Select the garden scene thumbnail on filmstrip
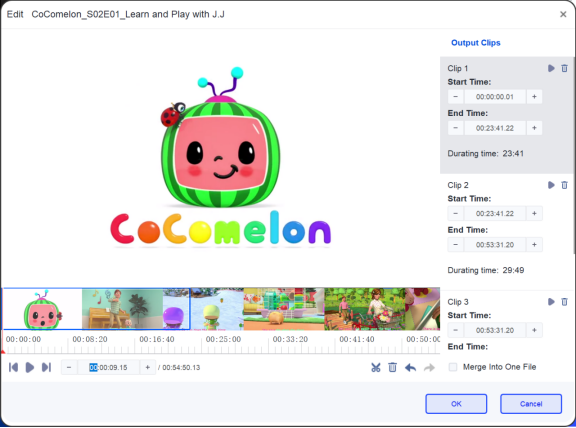The image size is (576, 428). pos(364,309)
